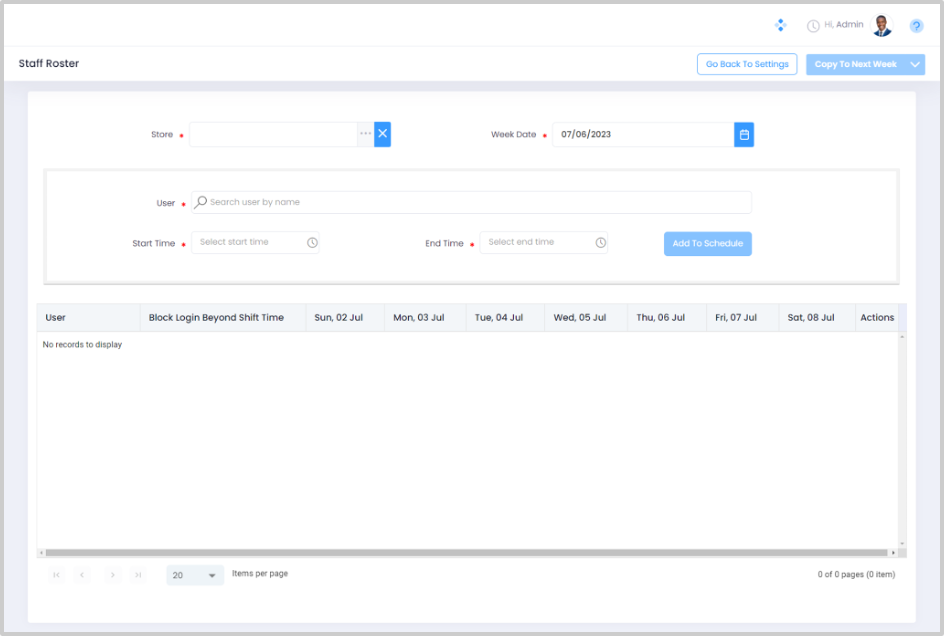Click the horizontal scrollbar under the table
944x636 pixels.
tap(467, 552)
